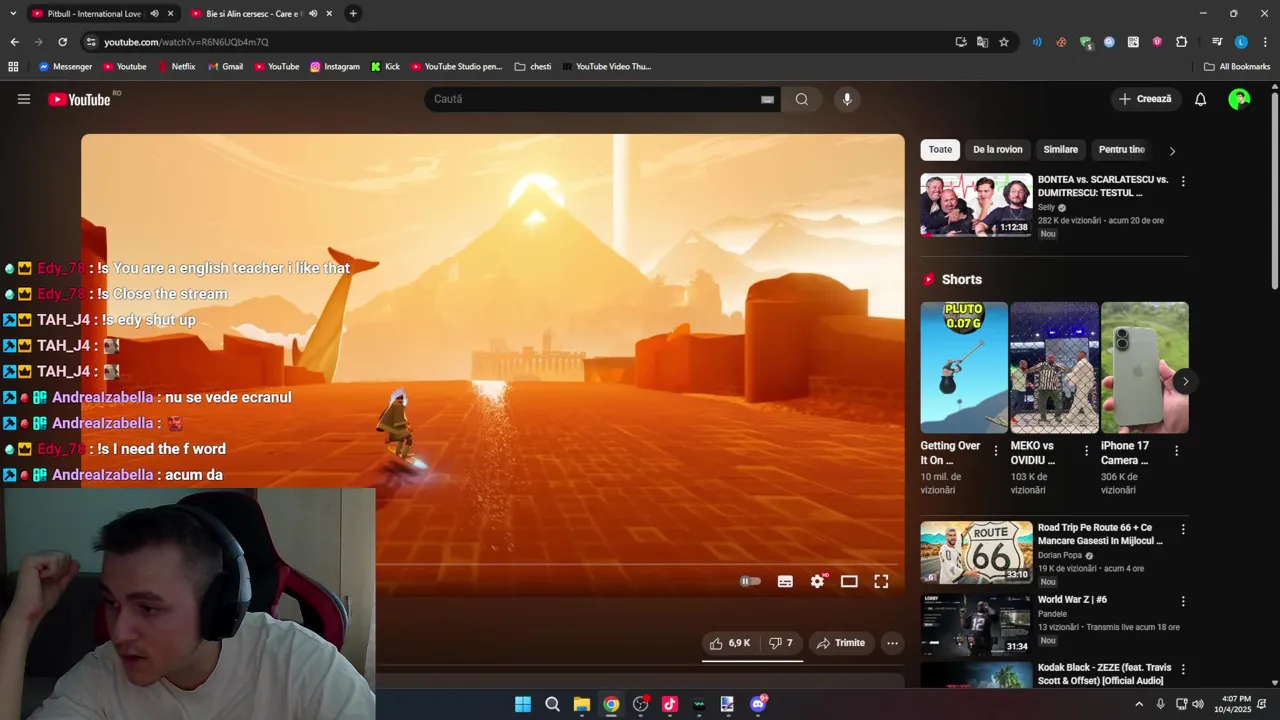Click the Trimite share button
Viewport: 1280px width, 720px height.
tap(840, 643)
